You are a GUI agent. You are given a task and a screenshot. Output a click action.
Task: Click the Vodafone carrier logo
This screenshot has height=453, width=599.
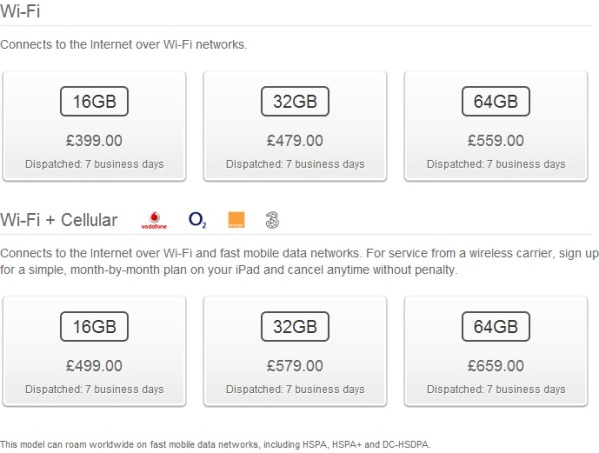point(154,220)
